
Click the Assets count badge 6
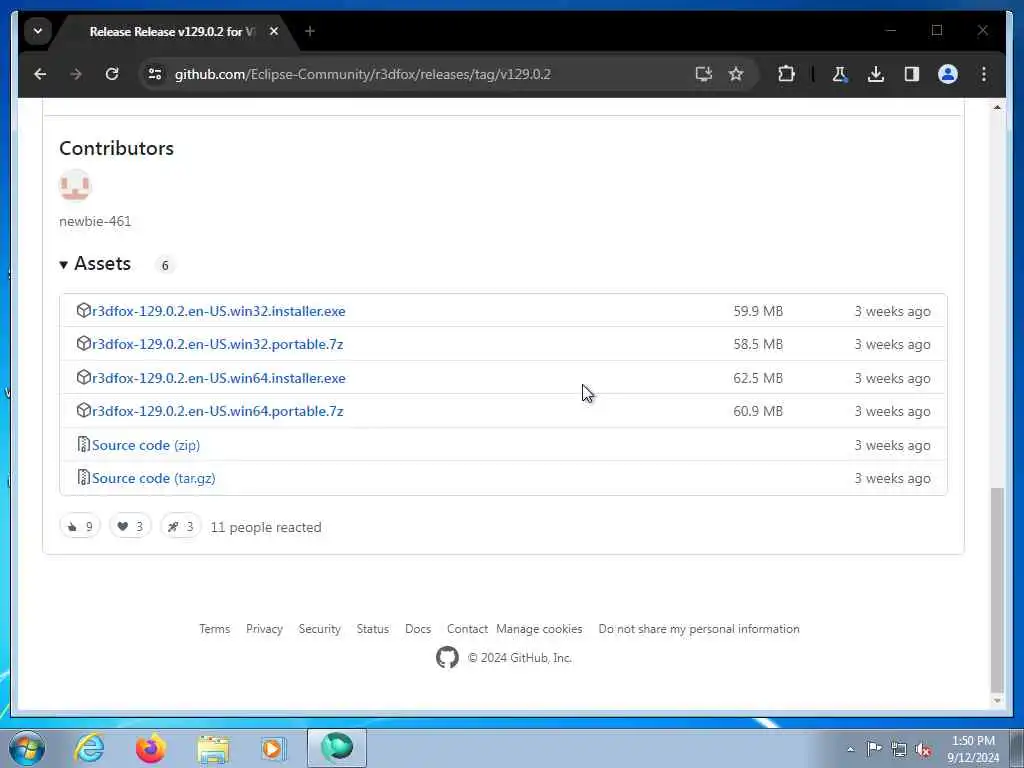(165, 265)
